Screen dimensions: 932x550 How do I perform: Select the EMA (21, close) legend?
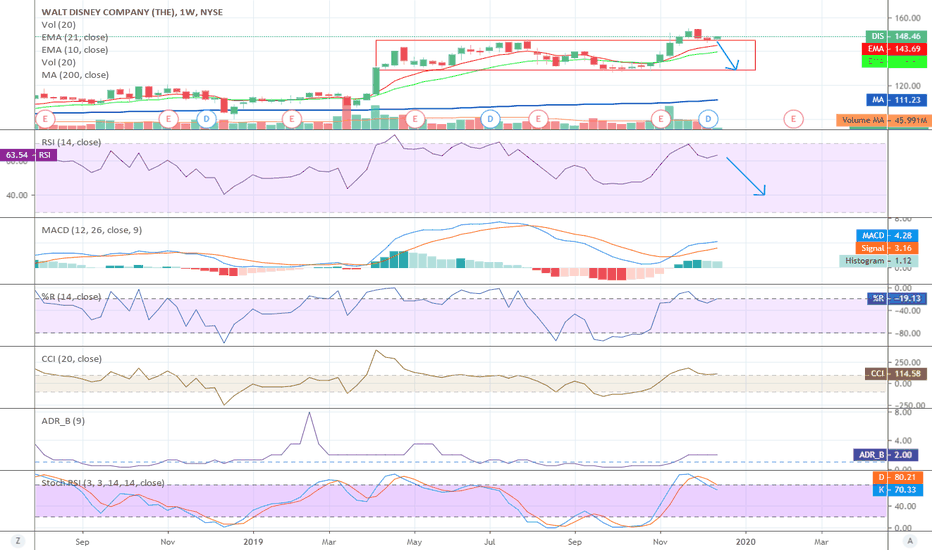click(x=75, y=37)
